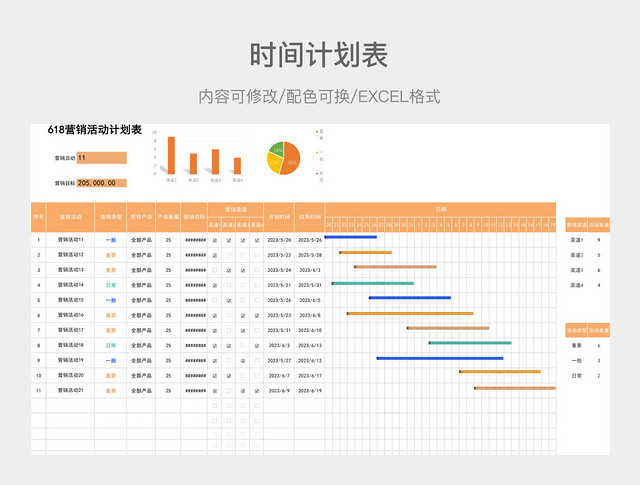
Task: Tick the 渠道2 checkbox for 营销活动12
Action: (x=229, y=255)
